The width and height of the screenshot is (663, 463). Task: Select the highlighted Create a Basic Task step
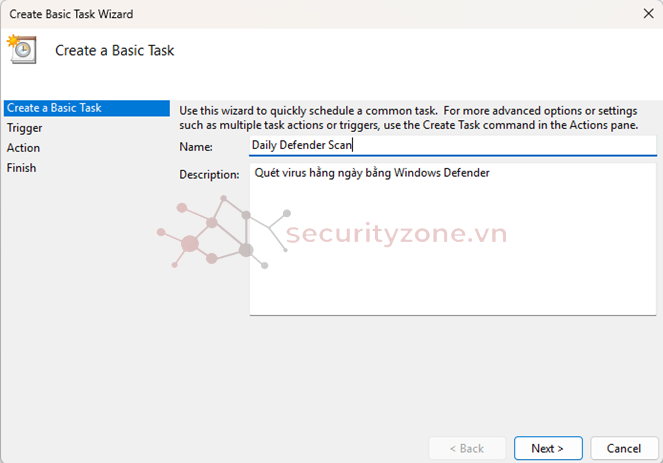point(87,108)
